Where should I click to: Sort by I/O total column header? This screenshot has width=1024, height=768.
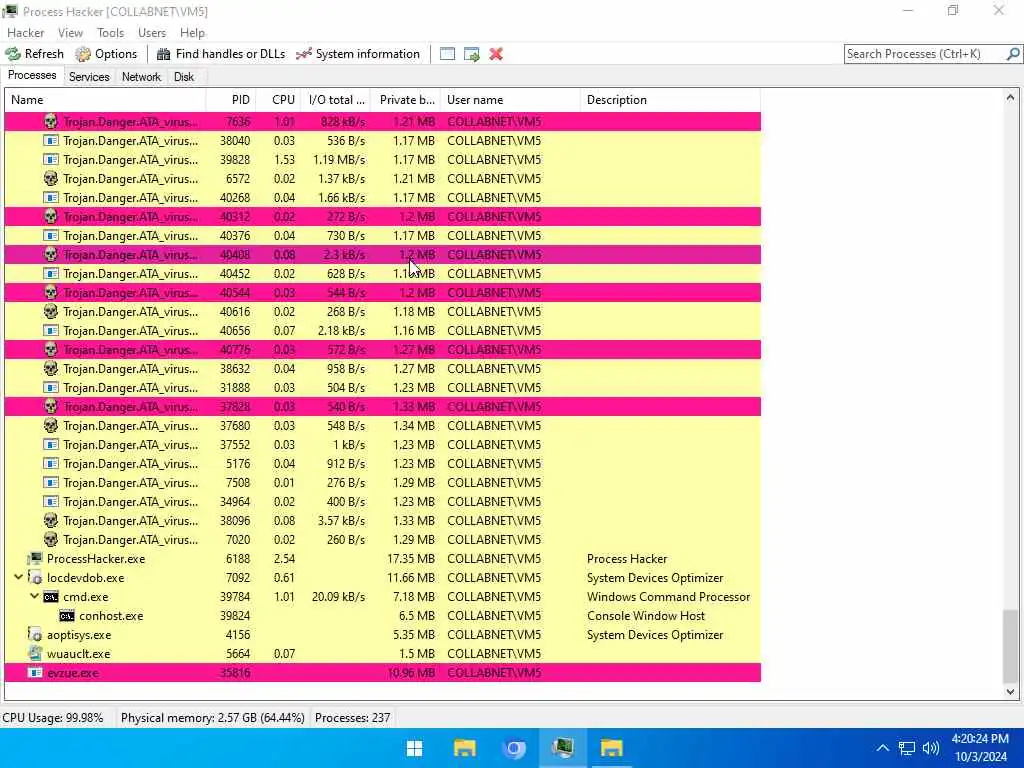[335, 100]
